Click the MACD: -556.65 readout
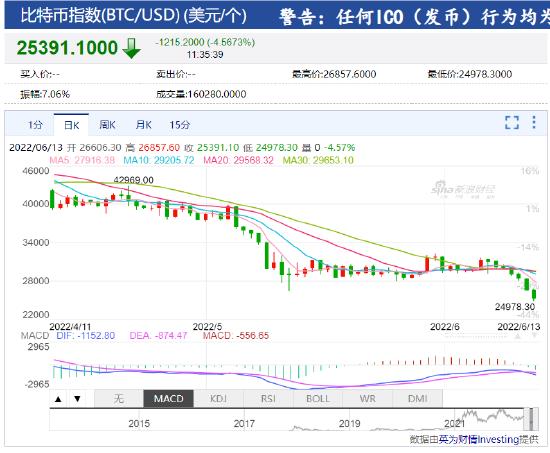Screen dimensions: 550x453 click(236, 336)
